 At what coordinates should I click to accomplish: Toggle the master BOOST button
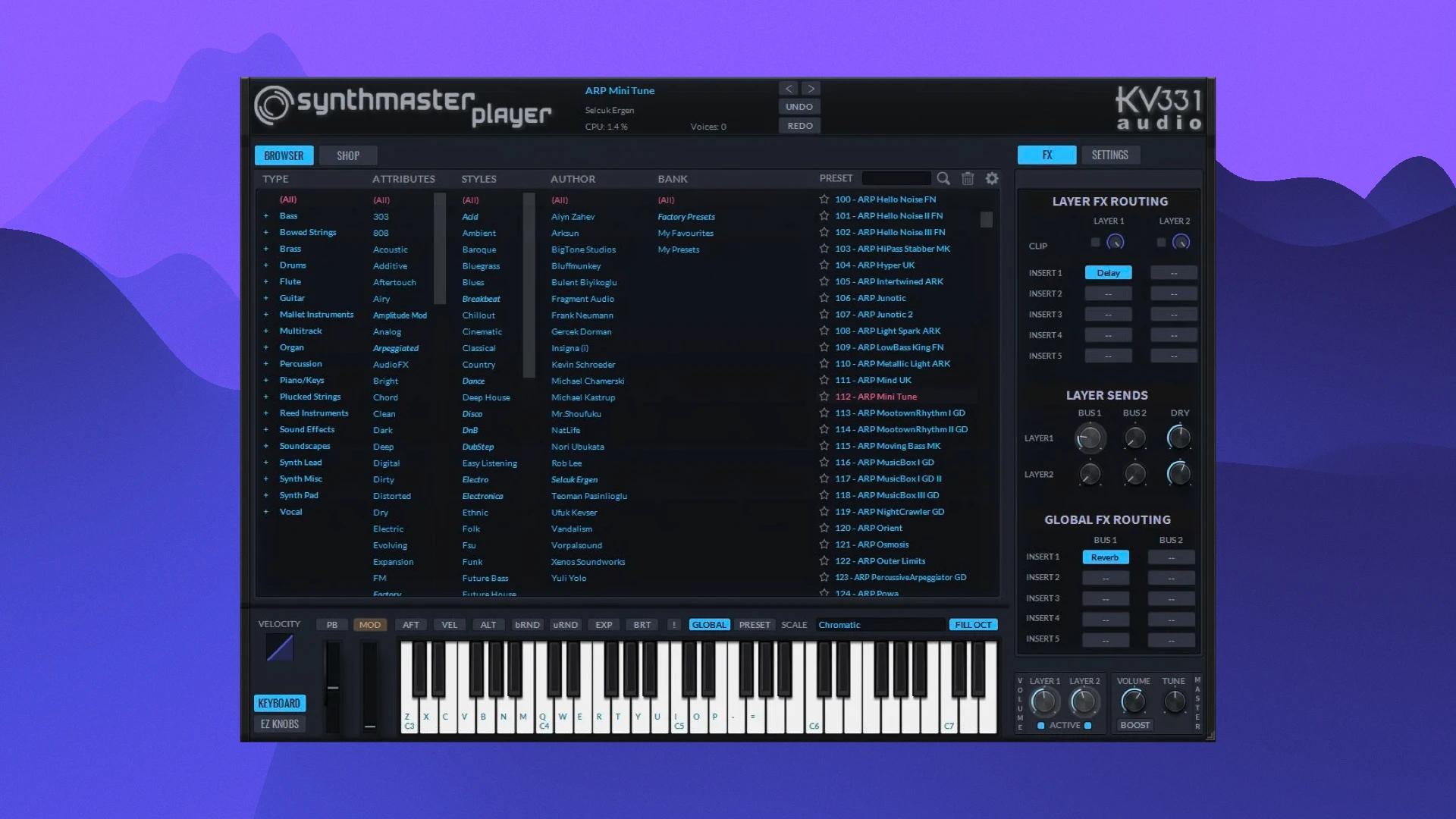tap(1134, 725)
